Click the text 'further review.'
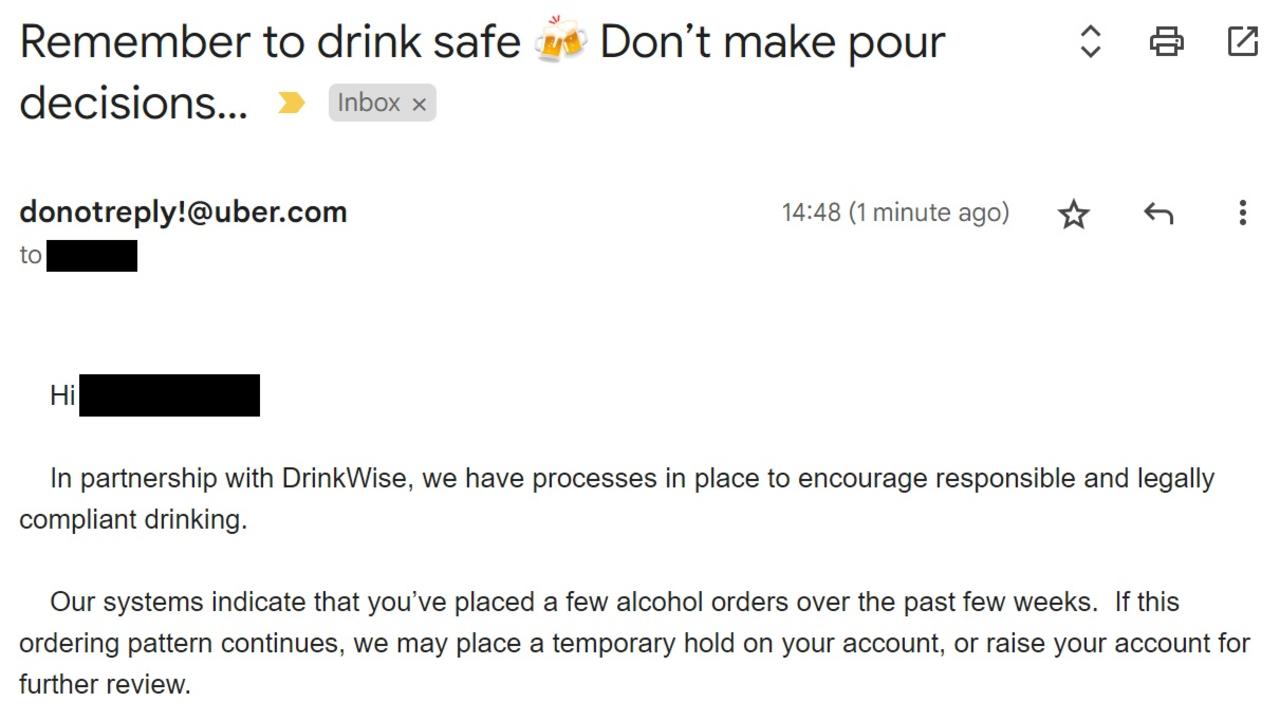Image resolution: width=1280 pixels, height=720 pixels. 104,685
